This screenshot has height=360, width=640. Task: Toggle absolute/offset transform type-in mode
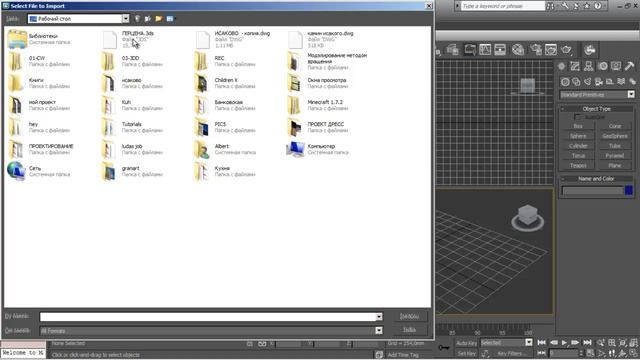coord(262,344)
